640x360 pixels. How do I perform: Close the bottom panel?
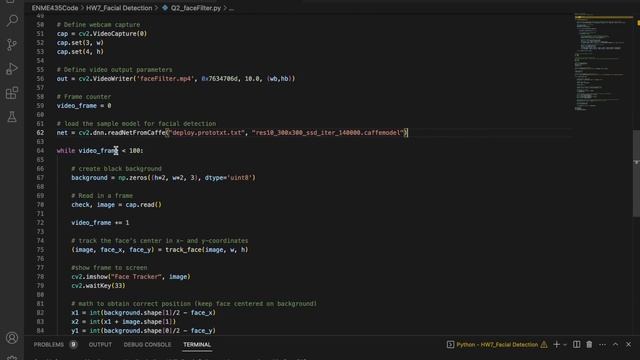point(629,344)
